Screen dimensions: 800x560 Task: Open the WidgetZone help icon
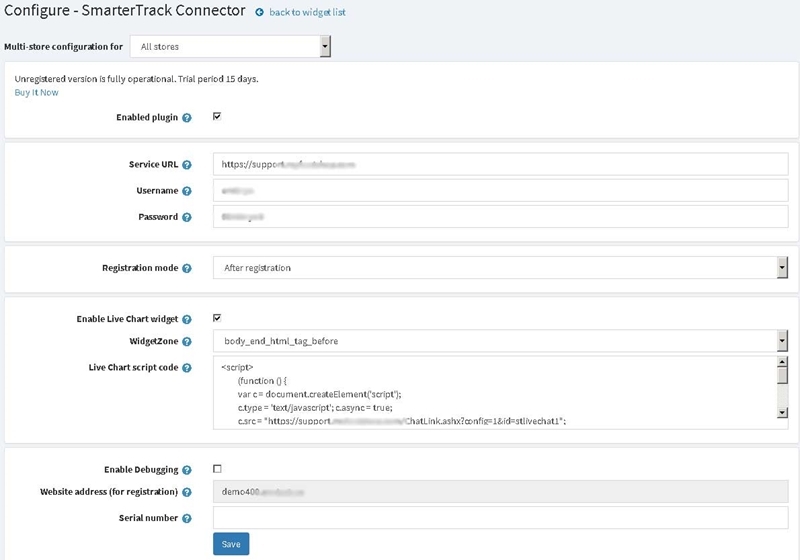[187, 342]
